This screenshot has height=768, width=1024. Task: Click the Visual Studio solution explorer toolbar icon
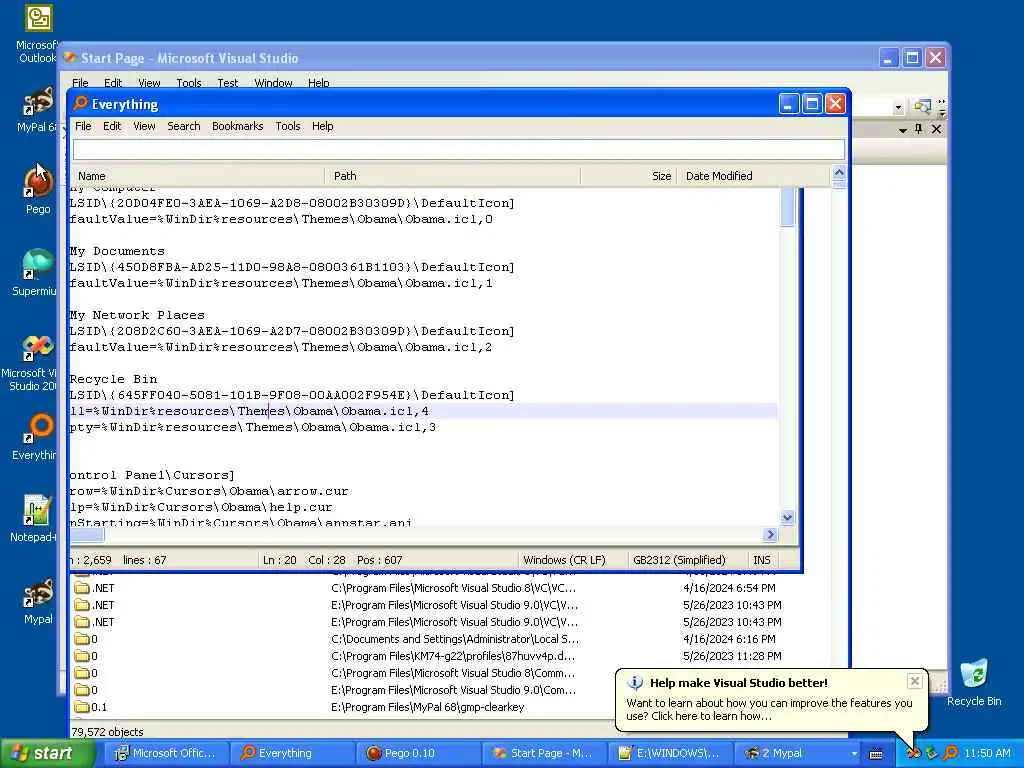coord(921,106)
